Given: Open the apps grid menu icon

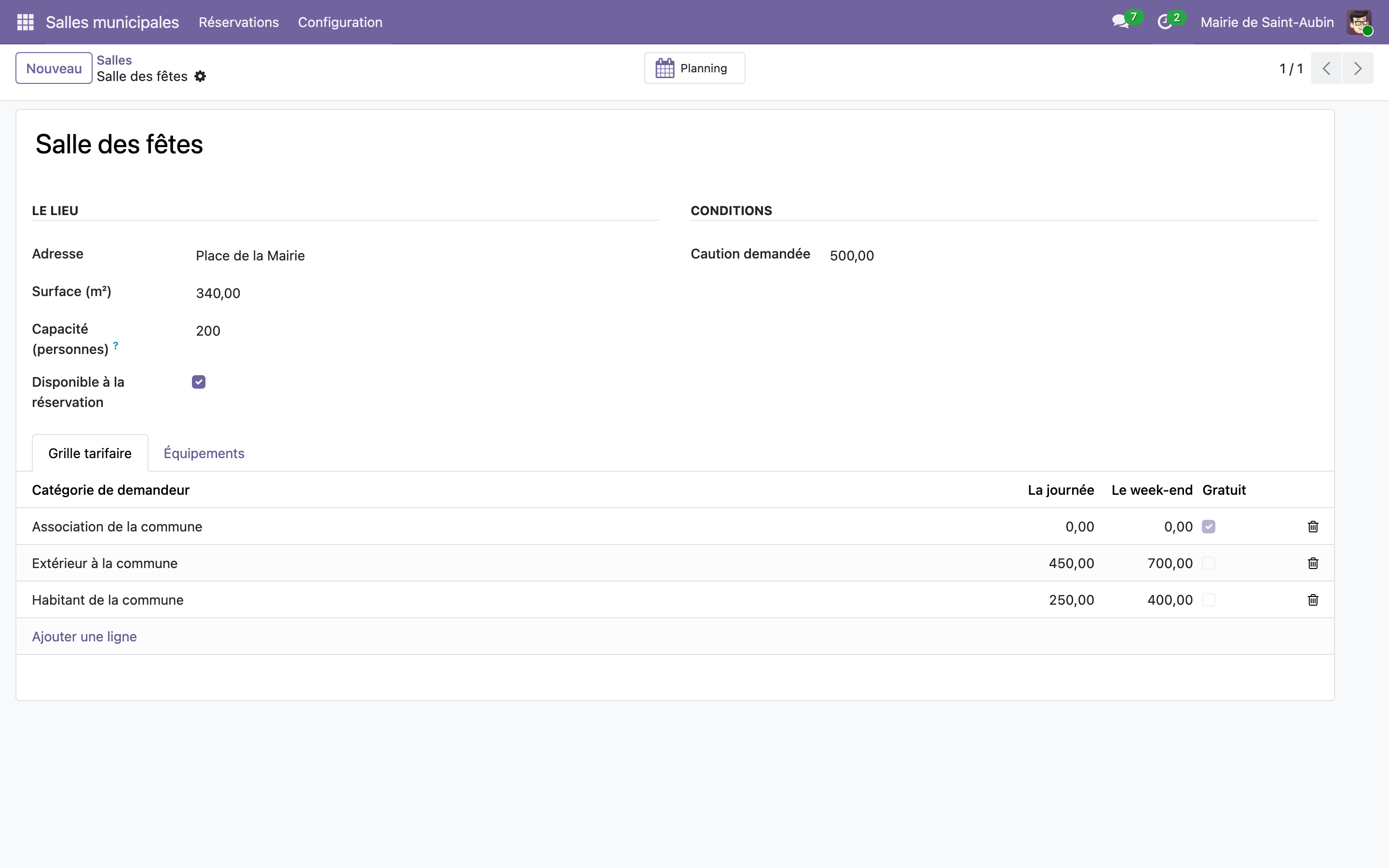Looking at the screenshot, I should click(x=25, y=22).
